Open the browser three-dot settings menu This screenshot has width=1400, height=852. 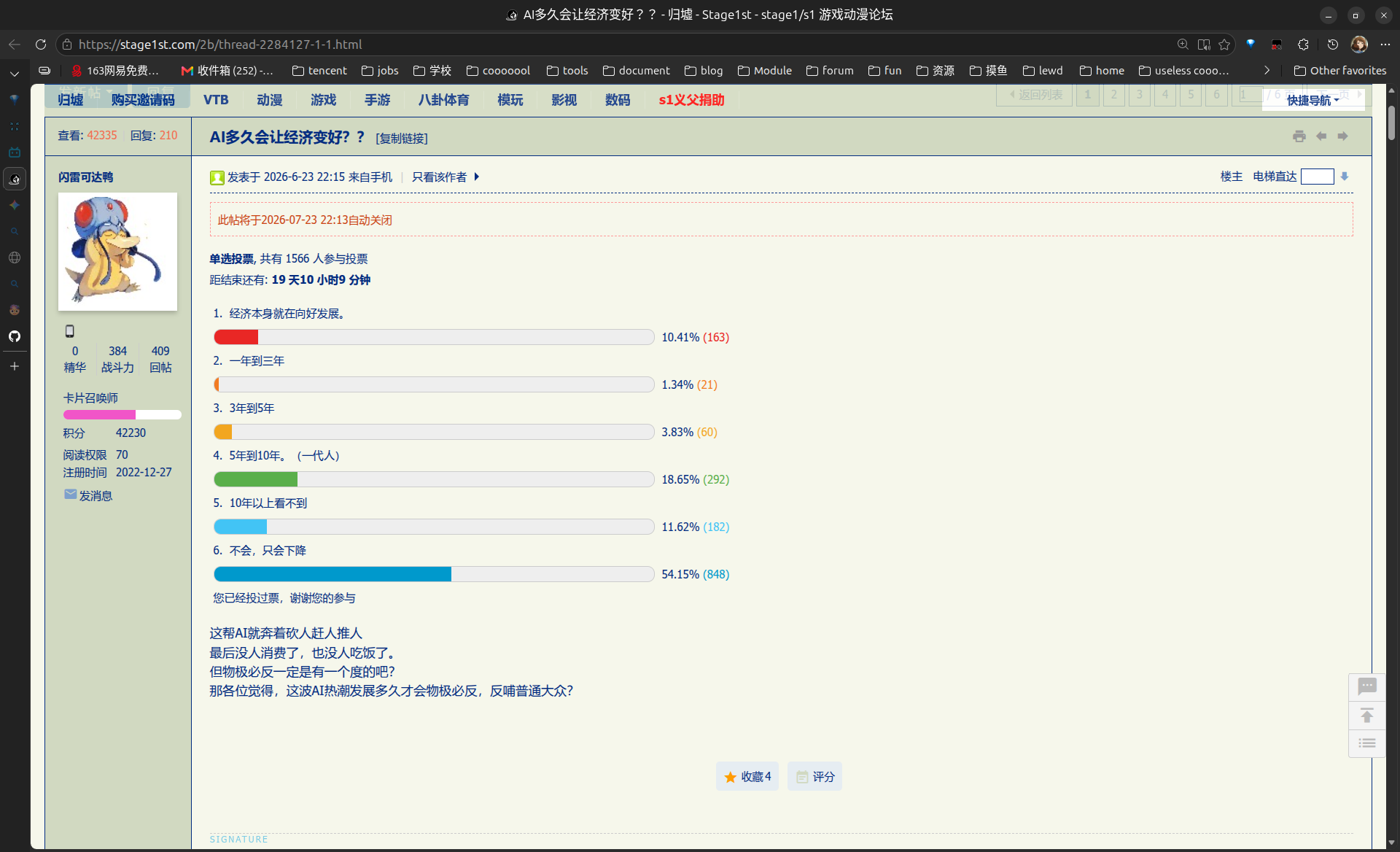(1385, 44)
